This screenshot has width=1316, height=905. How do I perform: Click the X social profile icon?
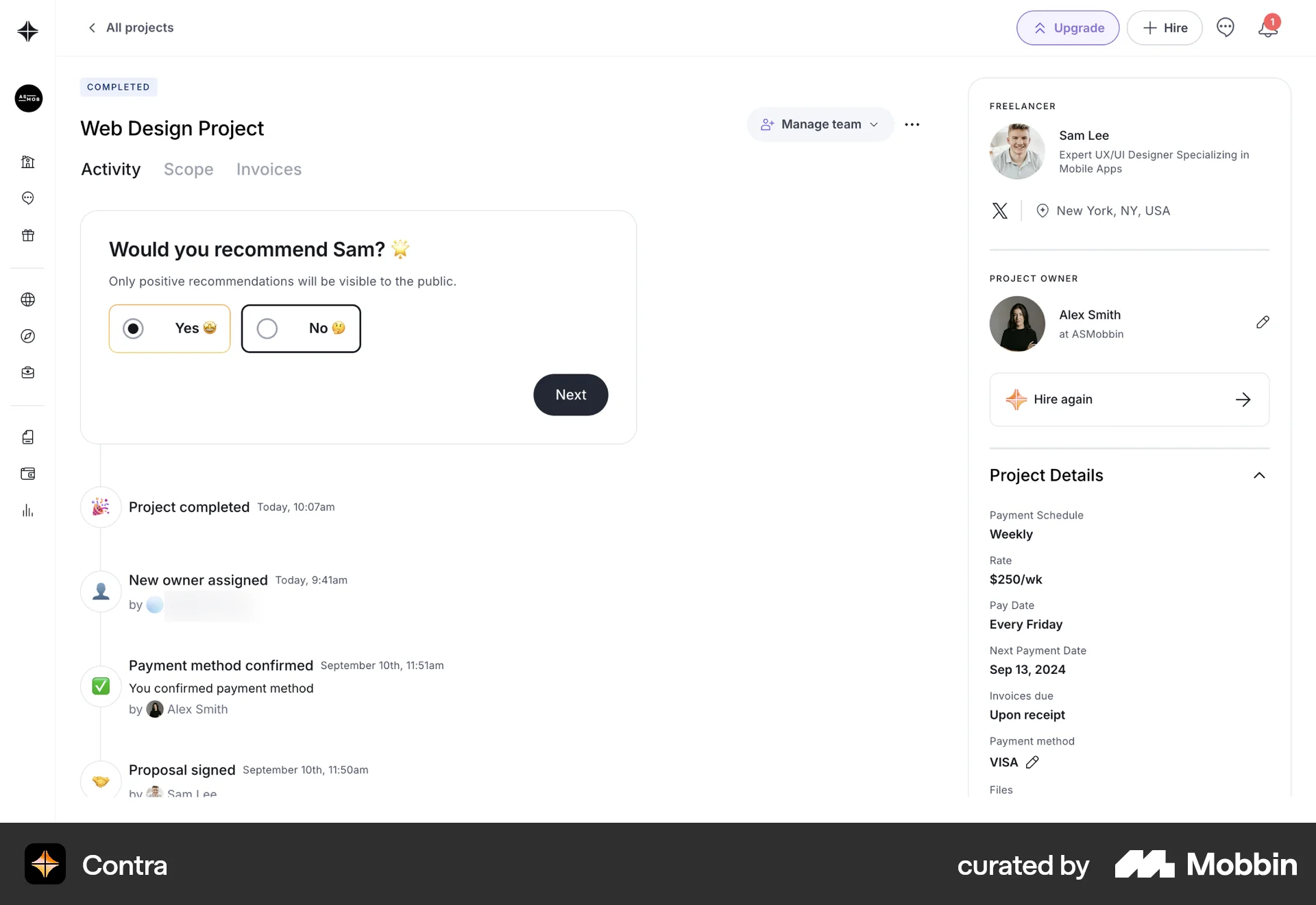pos(1000,210)
